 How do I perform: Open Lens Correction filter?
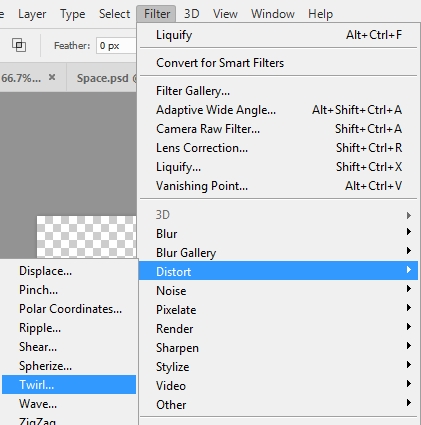point(278,148)
